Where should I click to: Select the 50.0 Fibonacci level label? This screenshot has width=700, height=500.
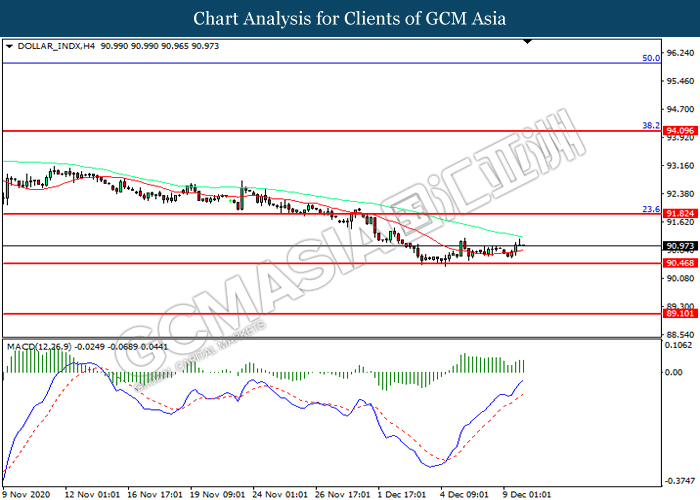[650, 59]
